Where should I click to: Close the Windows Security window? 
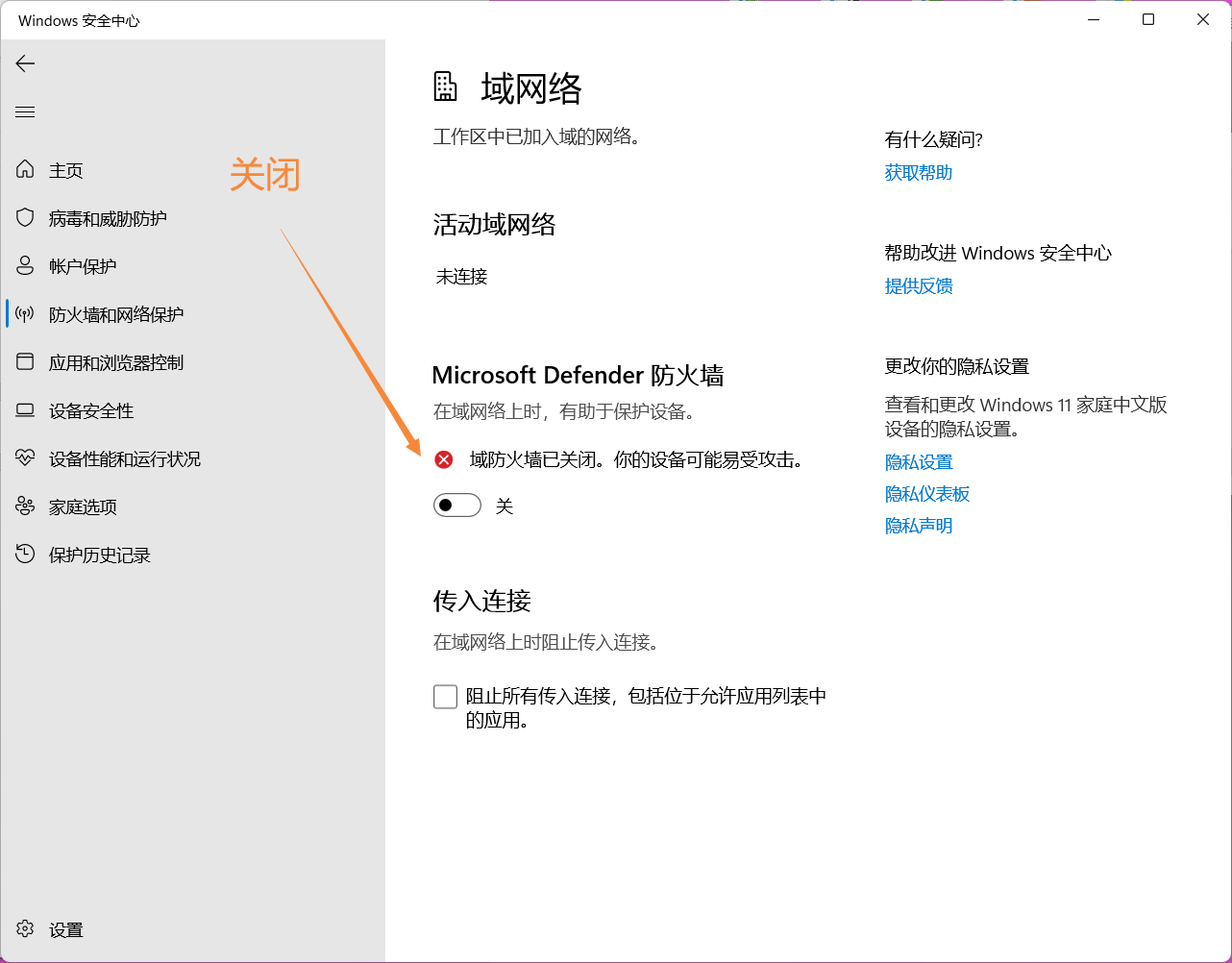tap(1203, 19)
